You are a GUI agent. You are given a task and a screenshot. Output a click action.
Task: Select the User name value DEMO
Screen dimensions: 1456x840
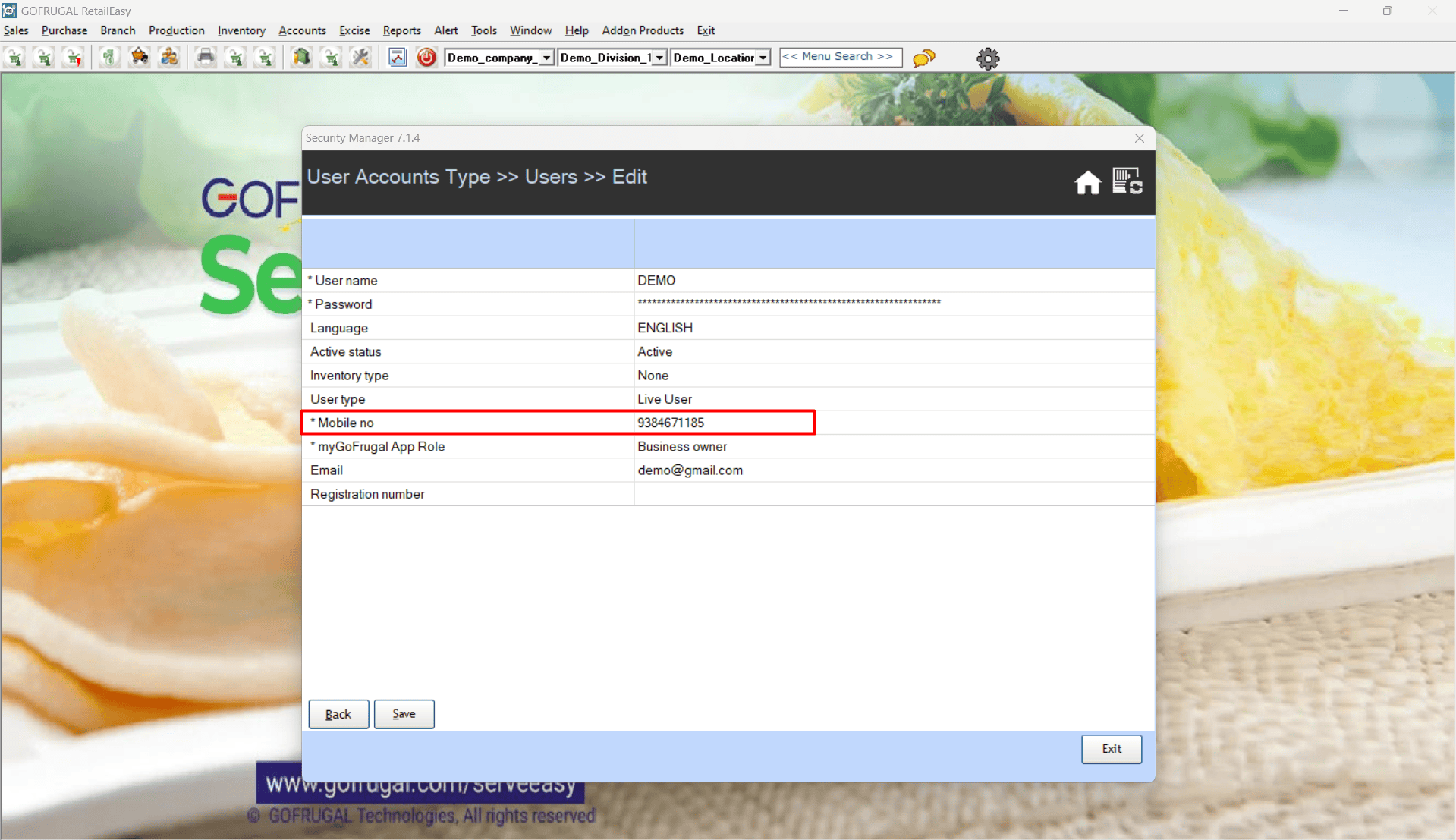656,281
